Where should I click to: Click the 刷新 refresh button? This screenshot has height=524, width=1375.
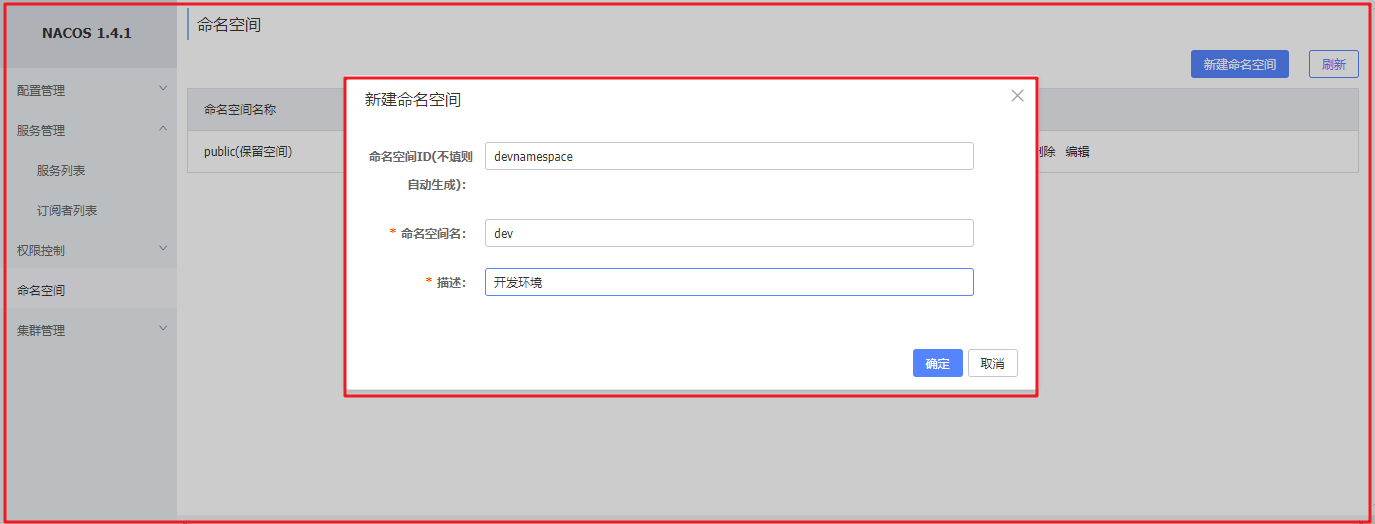pos(1334,64)
